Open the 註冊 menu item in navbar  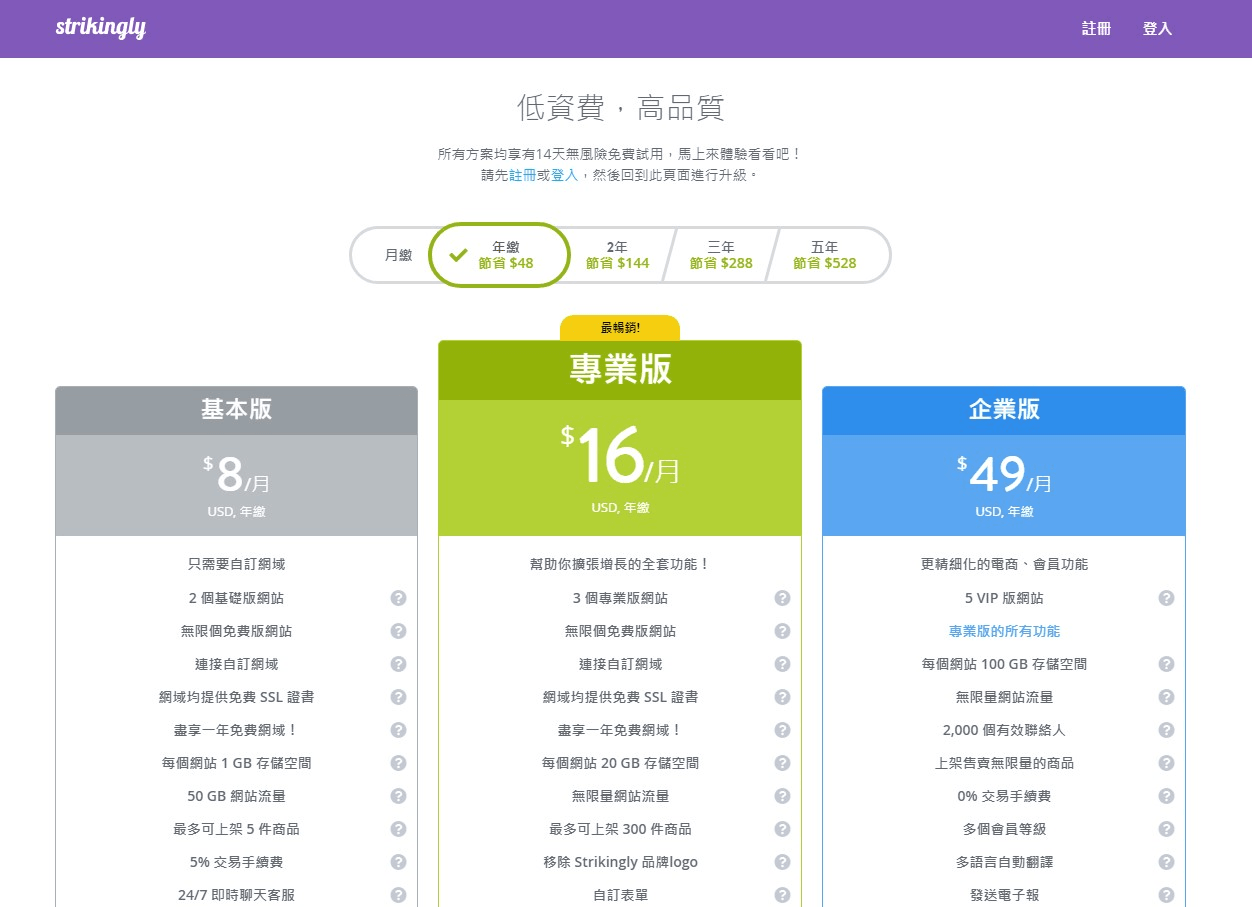[1096, 28]
